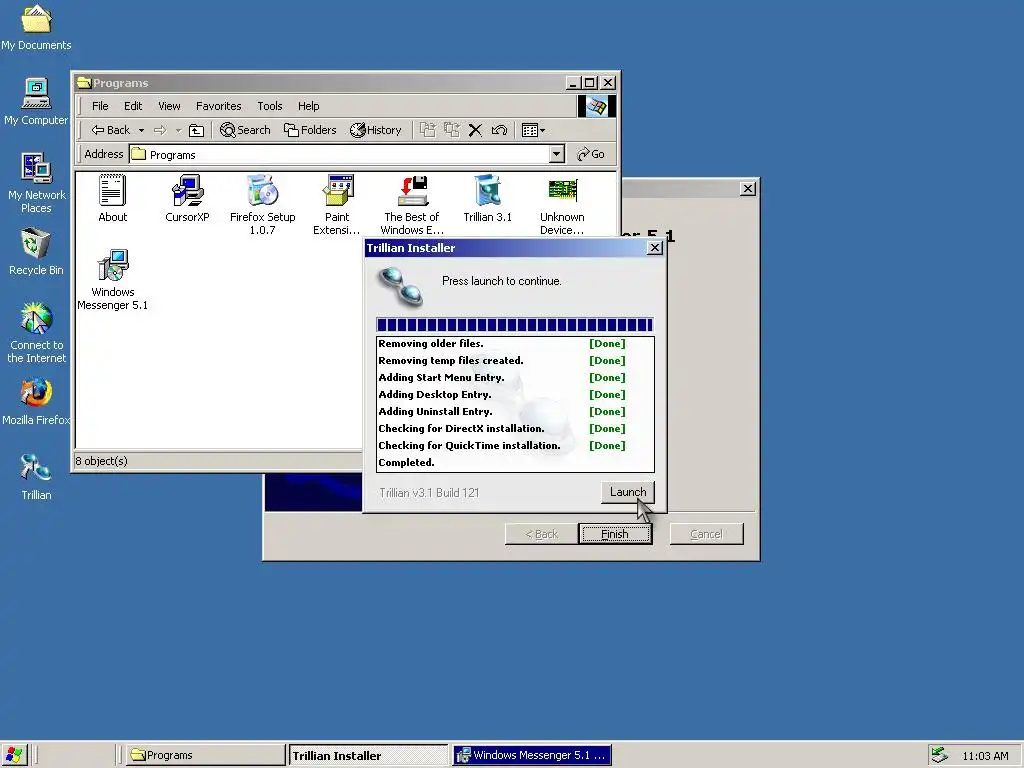This screenshot has height=768, width=1024.
Task: Click the system tray network icon
Action: [939, 755]
